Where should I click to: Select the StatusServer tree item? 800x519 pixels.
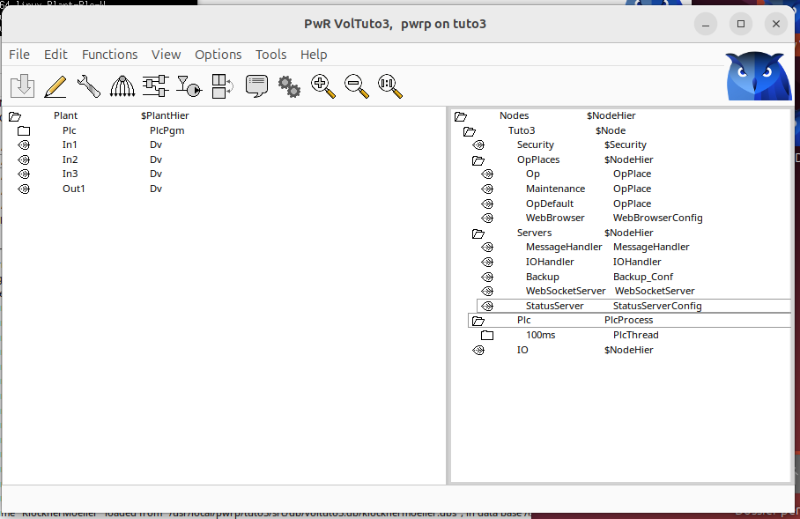(554, 306)
